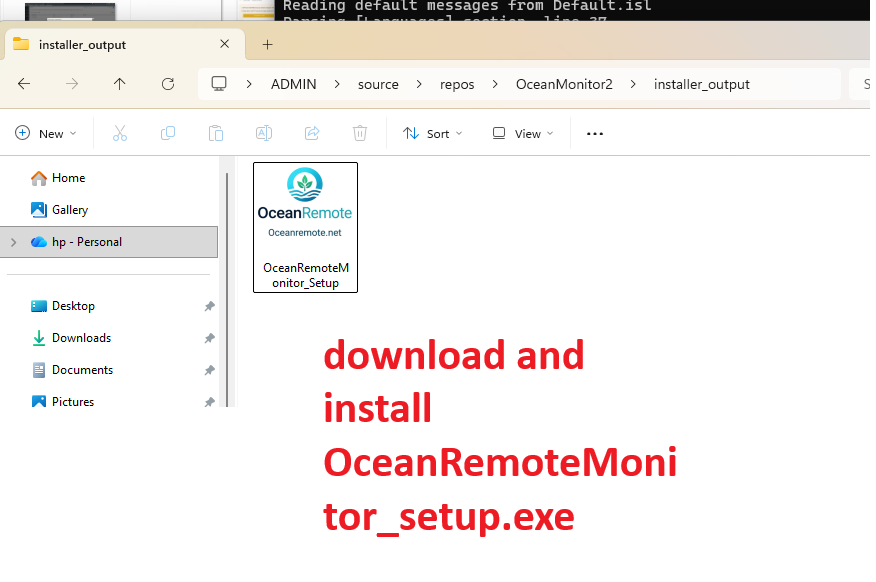This screenshot has height=582, width=876.
Task: Expand the chevron after source in path
Action: [419, 84]
